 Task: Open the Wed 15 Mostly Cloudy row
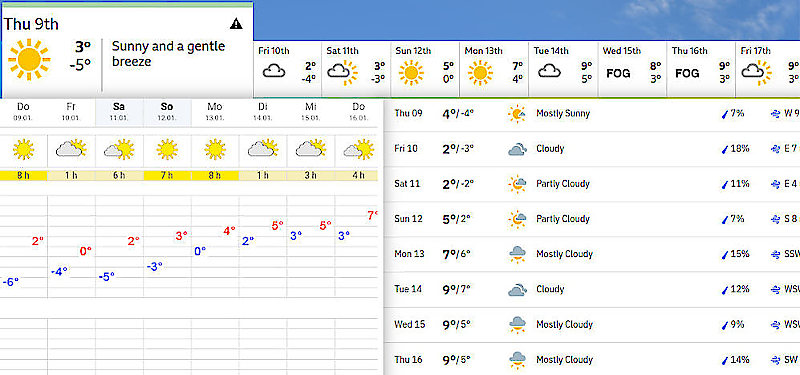click(x=592, y=324)
